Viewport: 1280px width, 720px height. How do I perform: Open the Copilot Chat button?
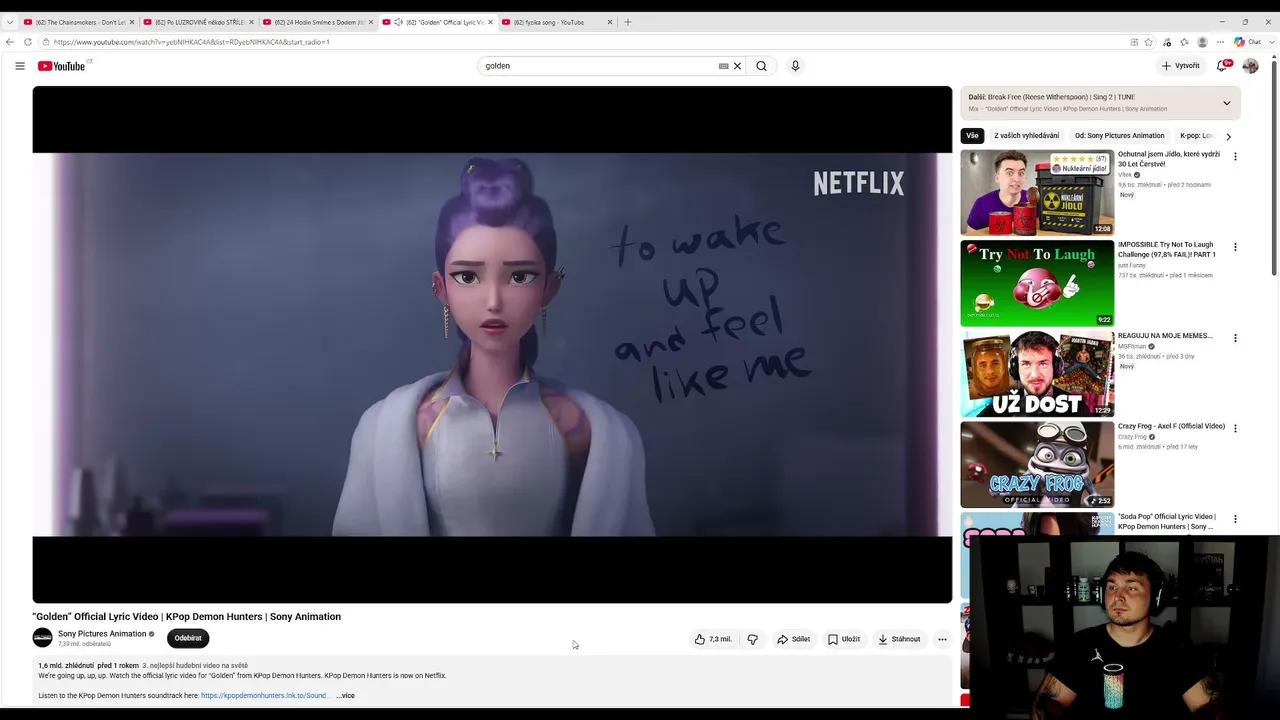click(x=1246, y=42)
